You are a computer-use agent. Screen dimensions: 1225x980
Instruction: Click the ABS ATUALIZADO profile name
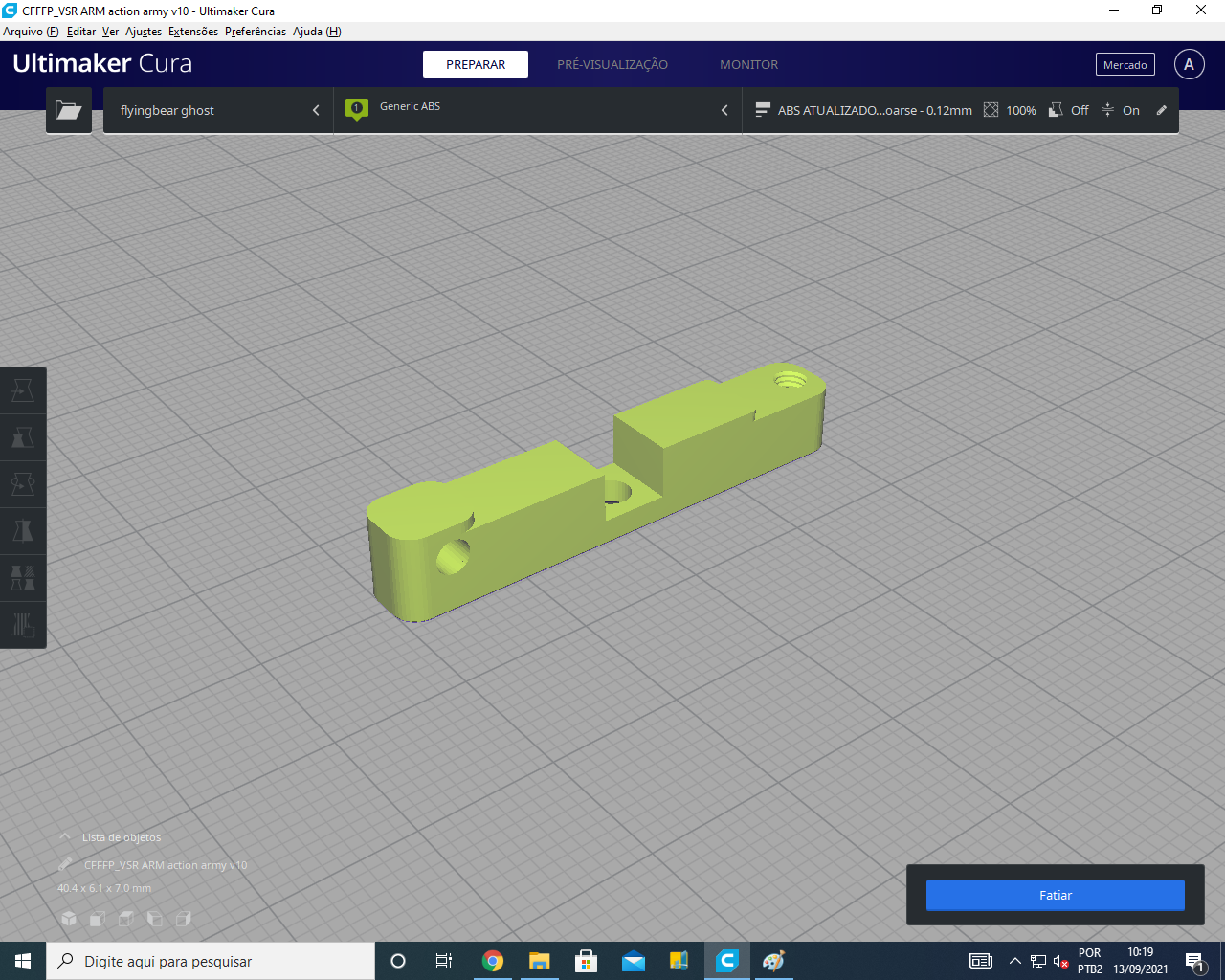875,111
